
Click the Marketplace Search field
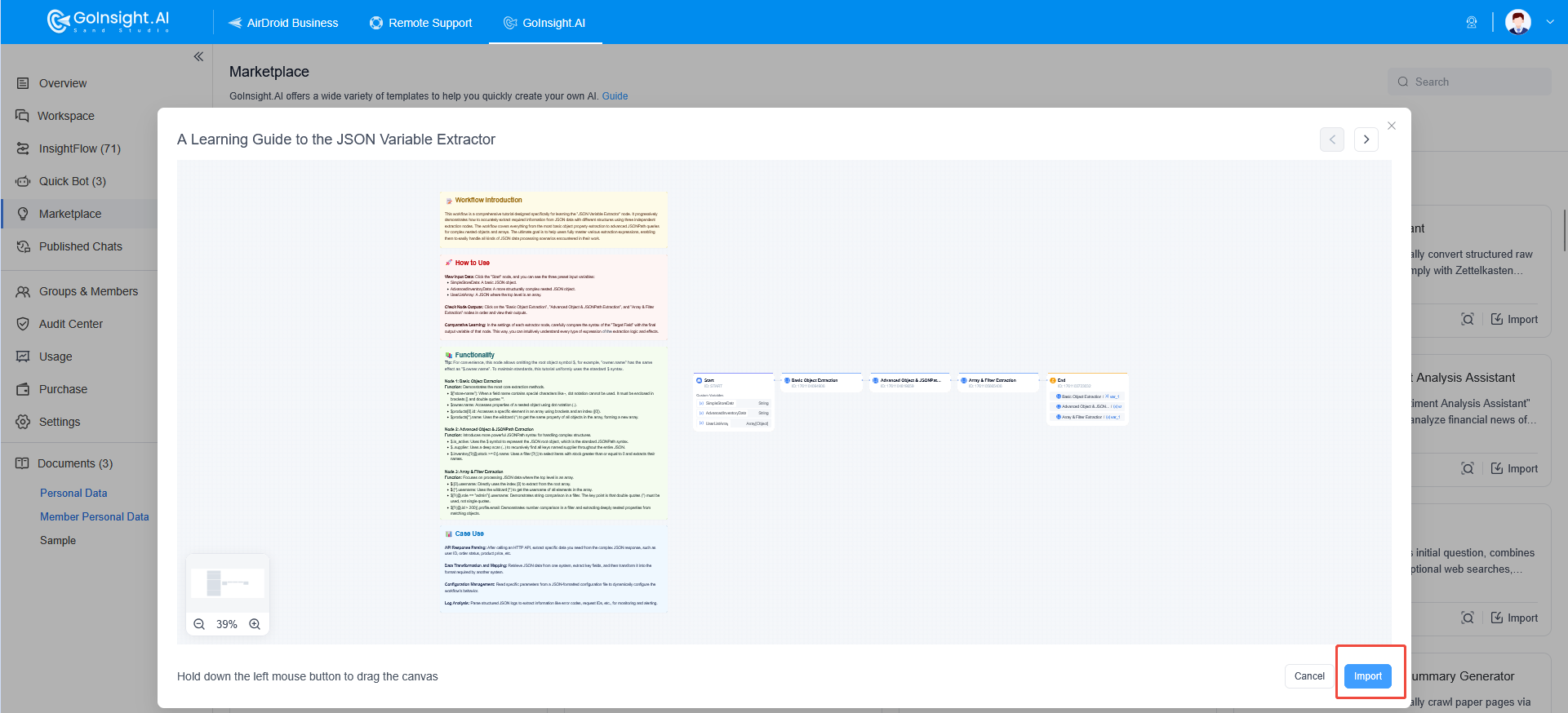coord(1469,82)
